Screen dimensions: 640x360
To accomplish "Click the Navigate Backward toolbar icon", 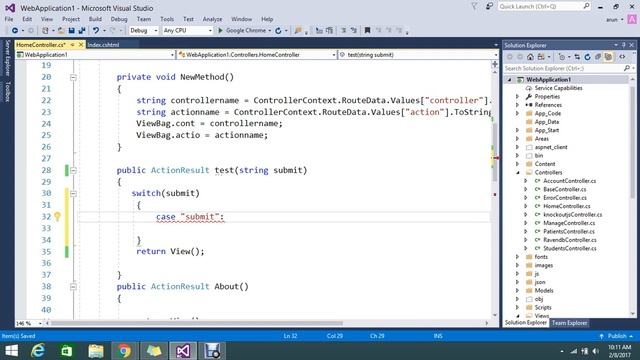I will click(x=15, y=31).
